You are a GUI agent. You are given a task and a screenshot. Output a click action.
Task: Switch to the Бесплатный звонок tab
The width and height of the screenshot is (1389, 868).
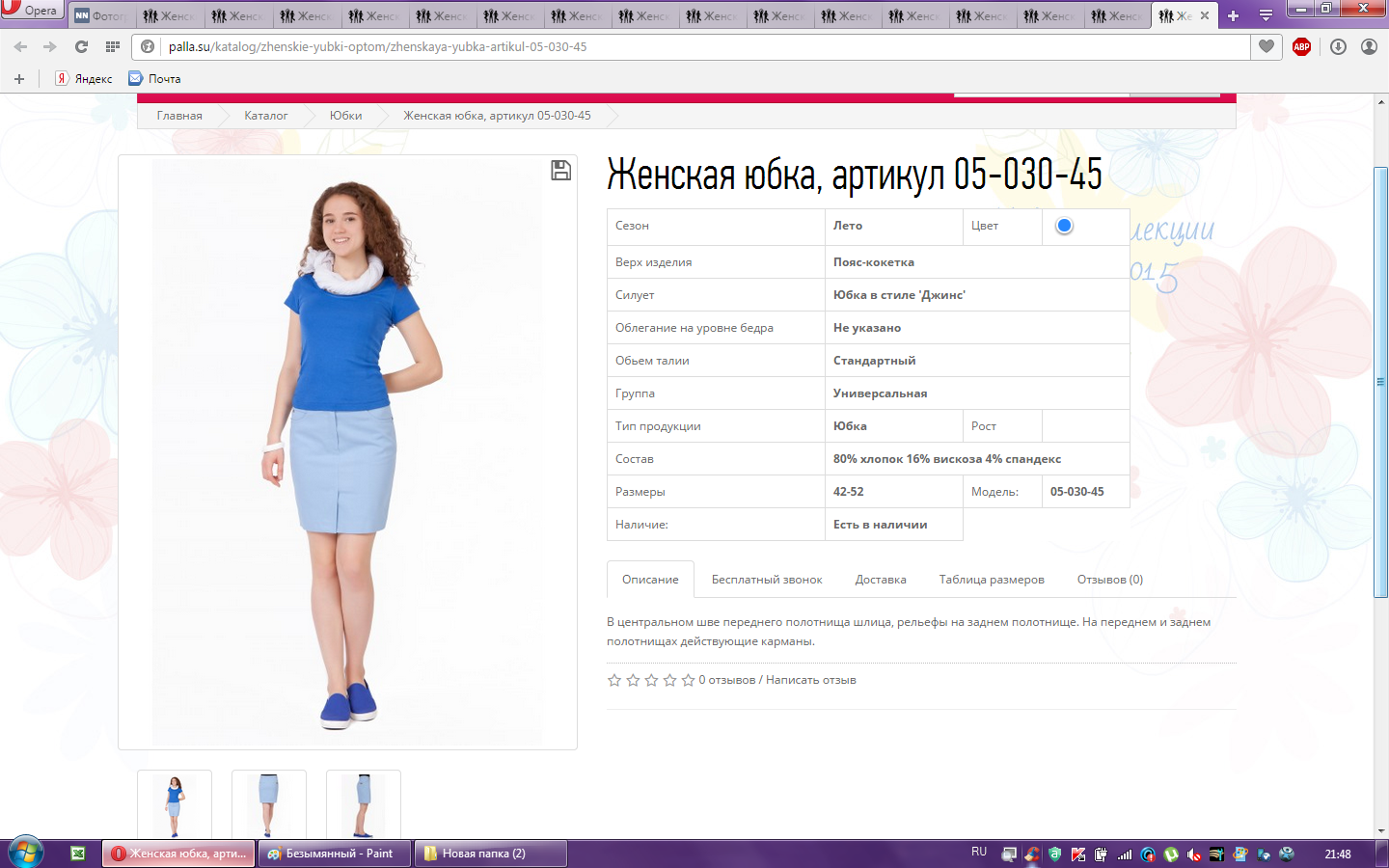click(x=766, y=580)
